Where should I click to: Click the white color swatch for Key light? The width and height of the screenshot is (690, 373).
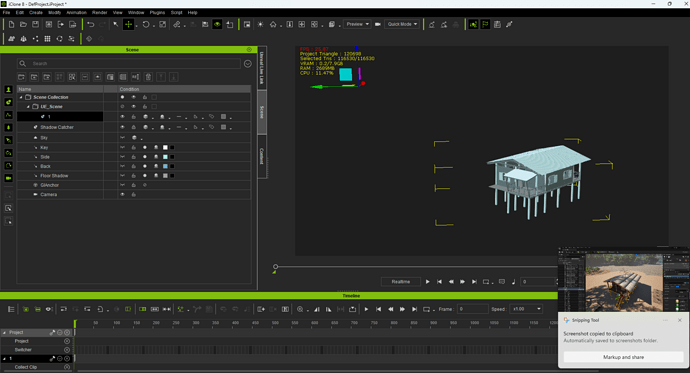pyautogui.click(x=165, y=147)
